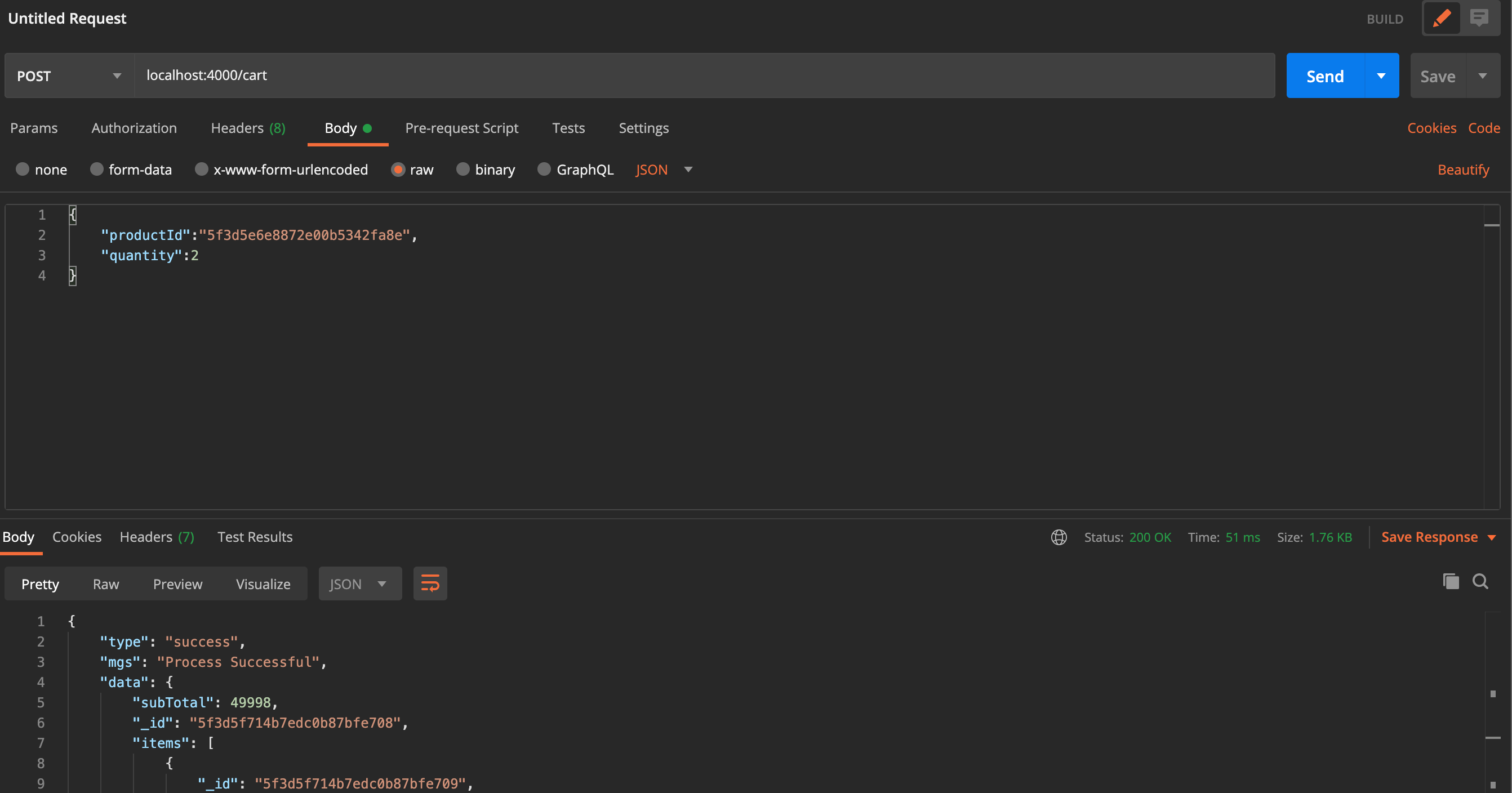
Task: Select the form-data radio option
Action: coord(97,169)
